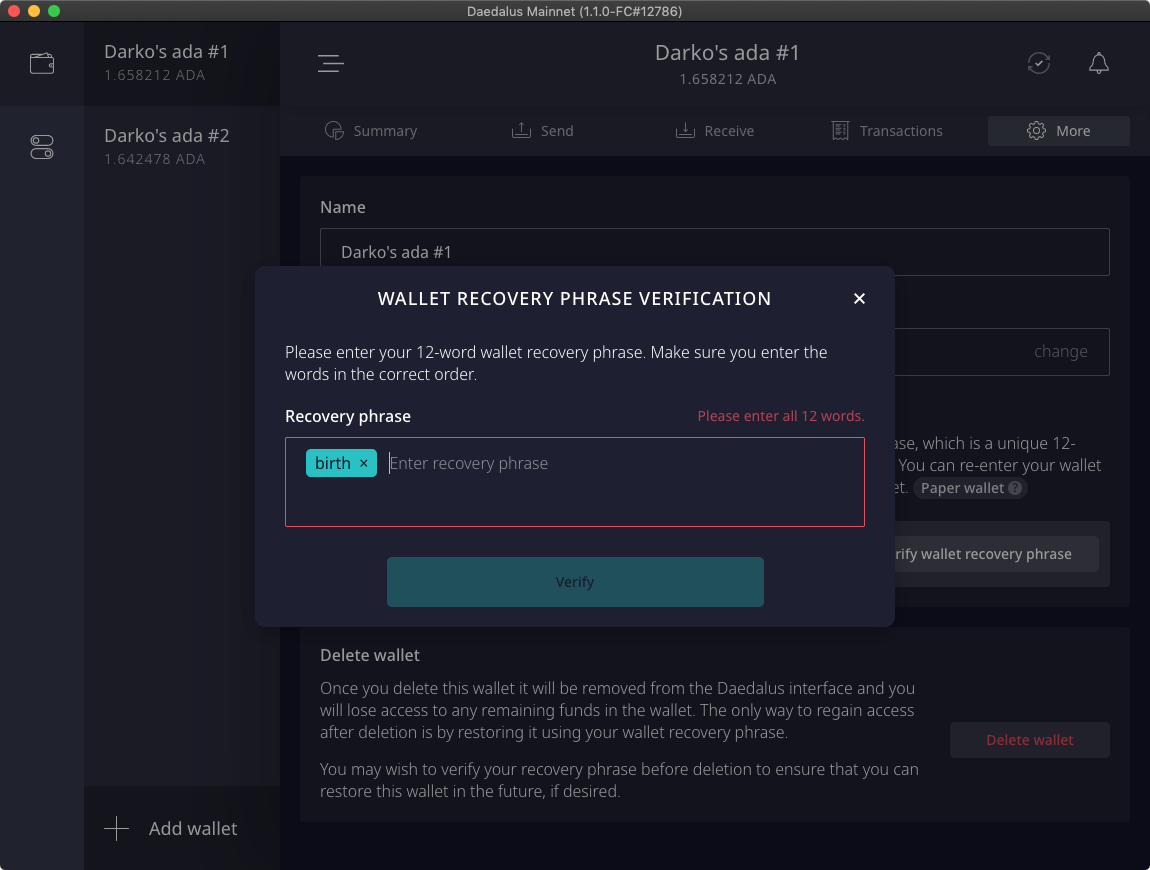Select Darko's ada #2 wallet in sidebar

182,147
